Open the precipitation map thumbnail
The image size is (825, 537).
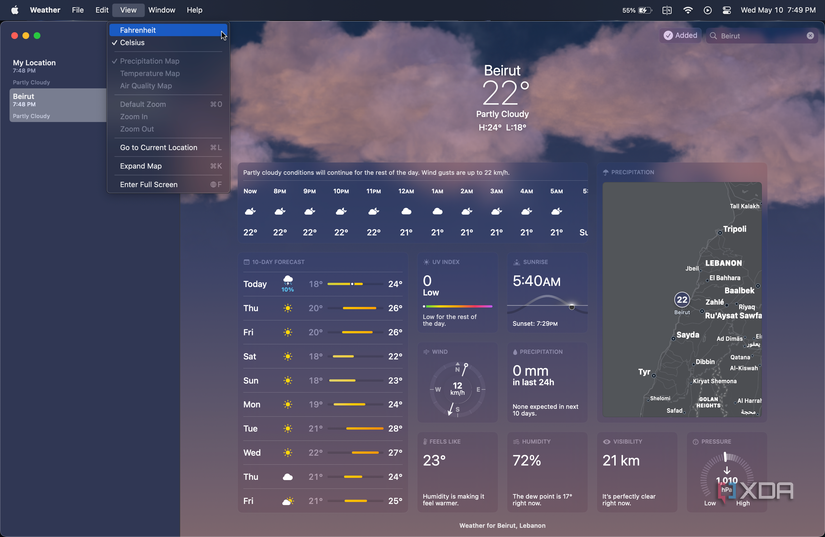682,300
